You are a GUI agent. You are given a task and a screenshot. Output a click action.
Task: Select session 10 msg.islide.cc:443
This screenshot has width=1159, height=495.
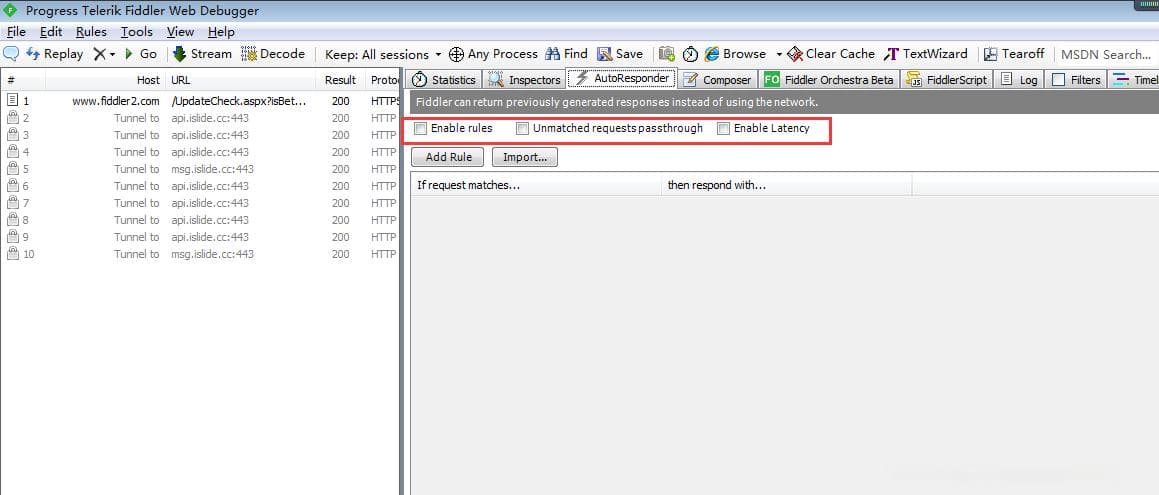[200, 254]
